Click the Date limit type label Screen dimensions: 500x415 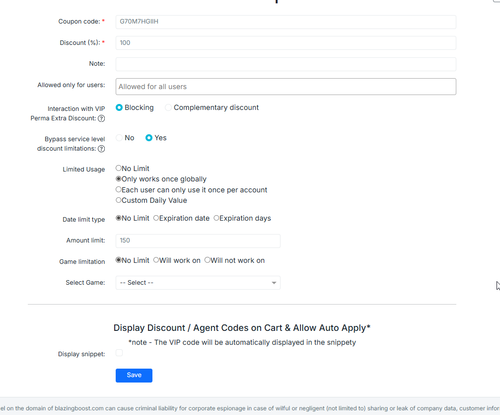(84, 219)
